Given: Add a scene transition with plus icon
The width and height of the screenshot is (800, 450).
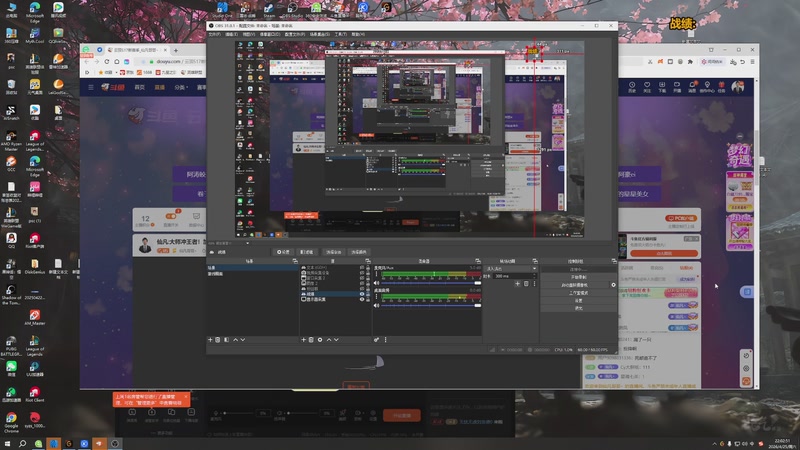Looking at the screenshot, I should coord(517,284).
